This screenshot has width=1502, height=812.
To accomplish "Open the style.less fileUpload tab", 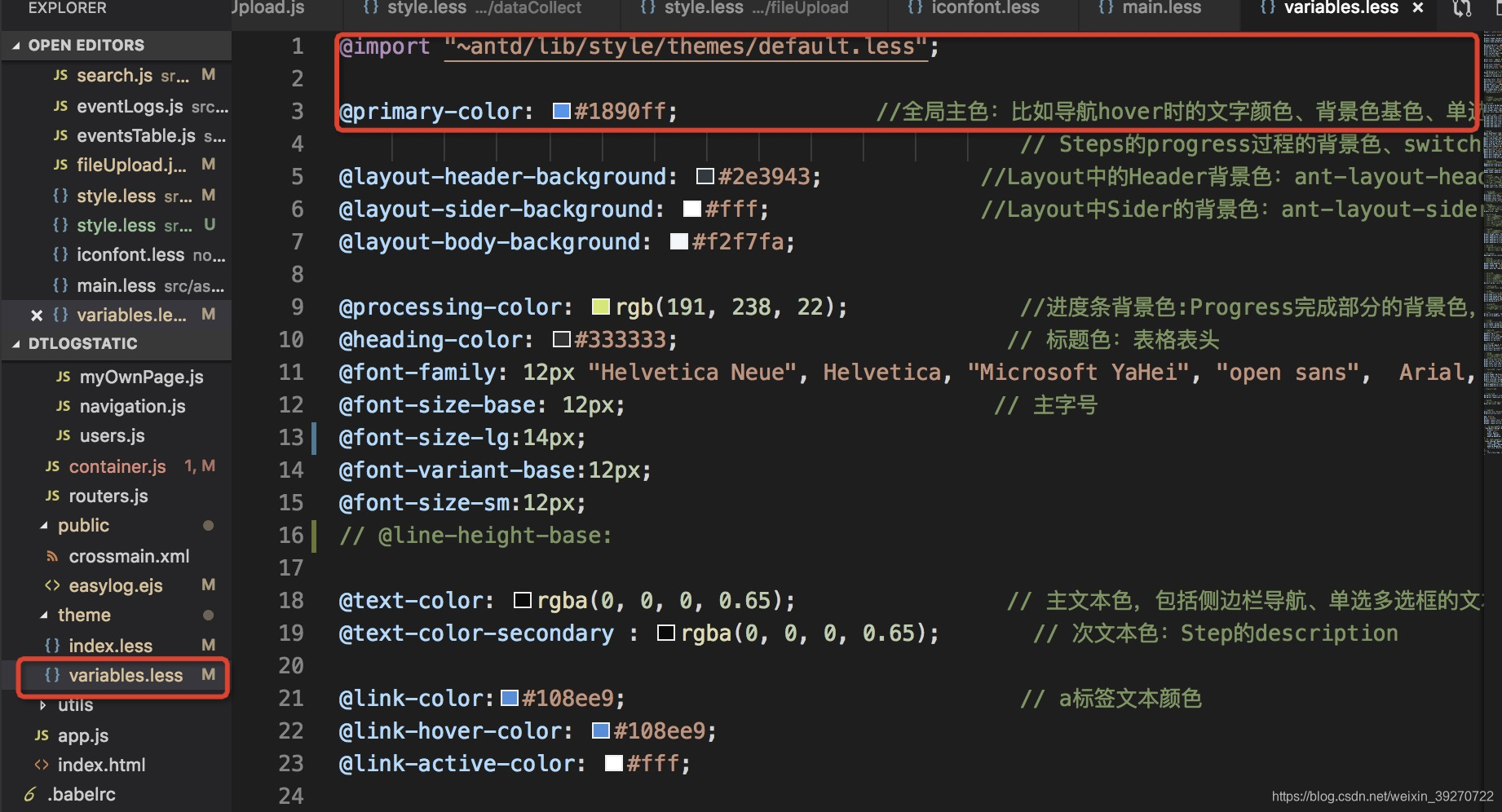I will click(744, 8).
